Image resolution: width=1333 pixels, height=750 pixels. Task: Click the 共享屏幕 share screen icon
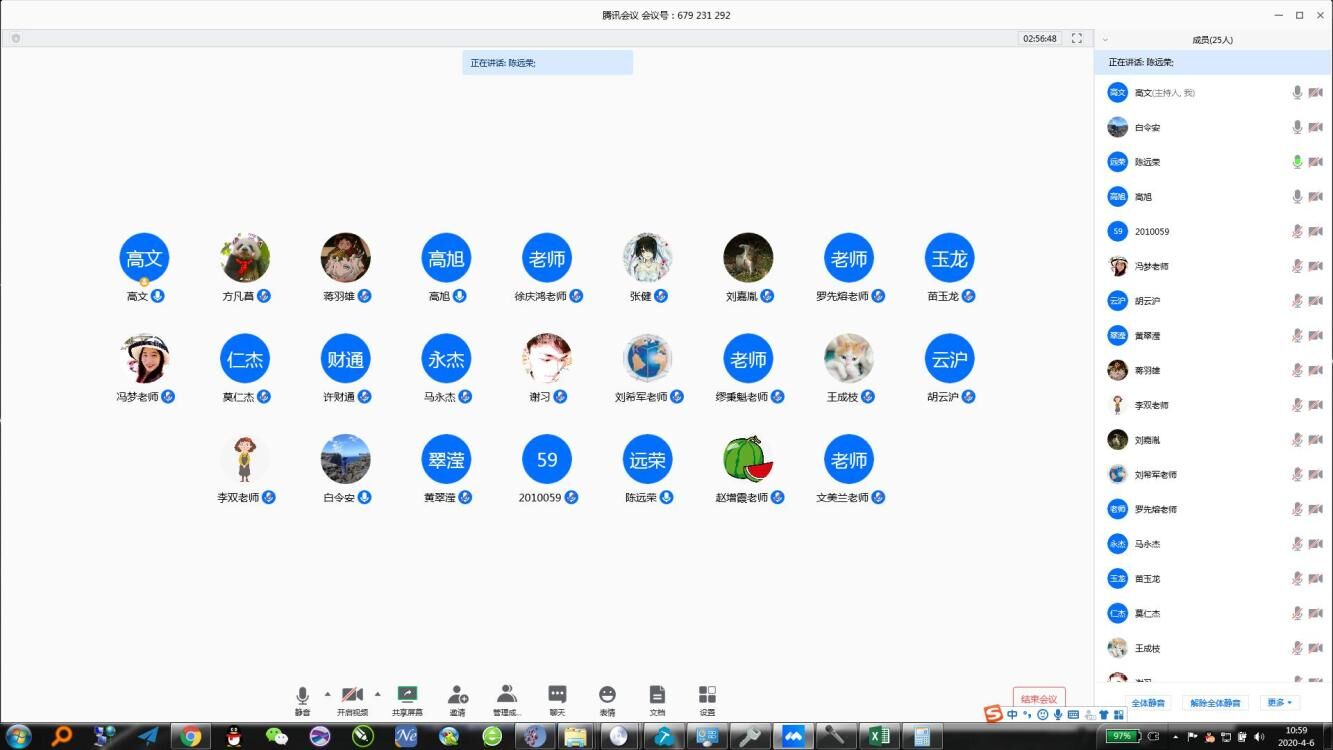[407, 695]
